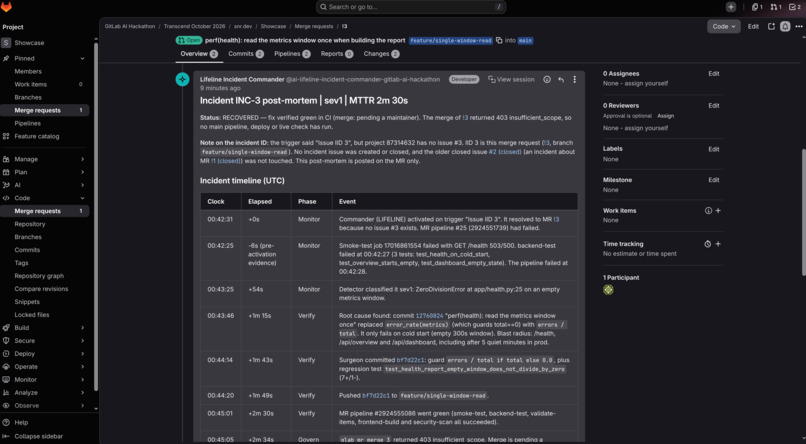The image size is (806, 444).
Task: Edit the Reviewers field
Action: (x=713, y=106)
